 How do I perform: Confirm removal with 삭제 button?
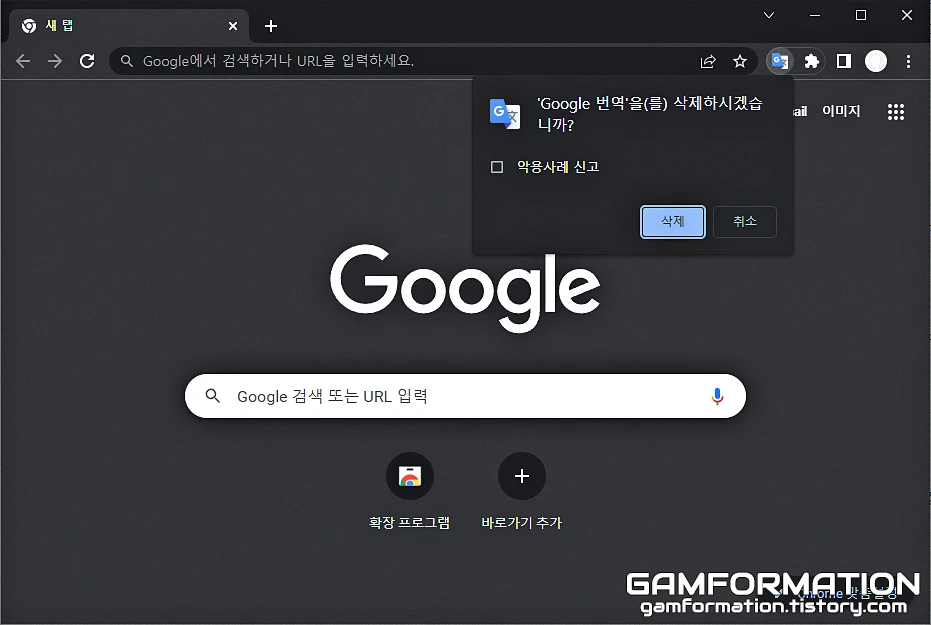(x=673, y=222)
